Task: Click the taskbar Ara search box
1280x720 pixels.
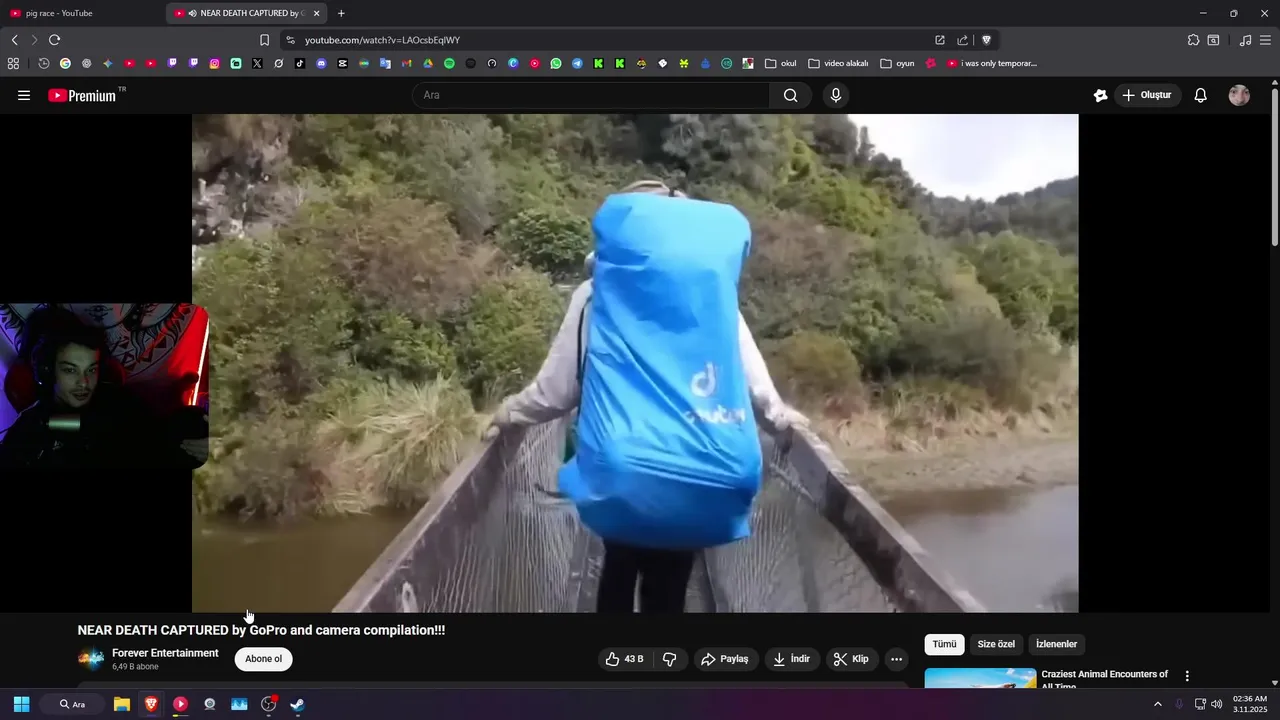Action: coord(72,704)
